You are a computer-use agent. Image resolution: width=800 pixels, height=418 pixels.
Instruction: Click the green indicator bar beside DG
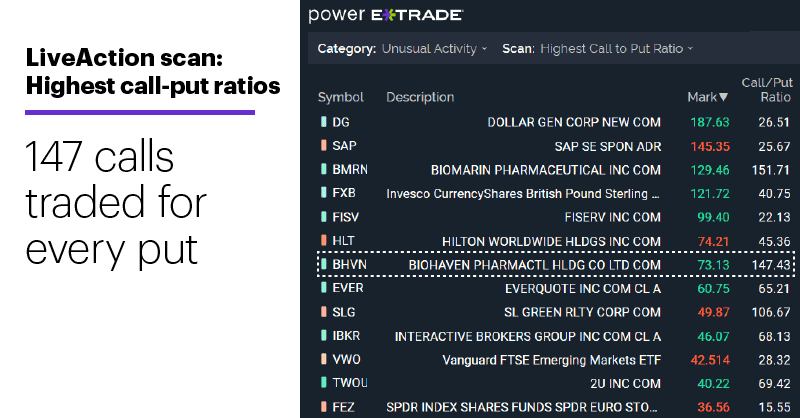[x=323, y=121]
